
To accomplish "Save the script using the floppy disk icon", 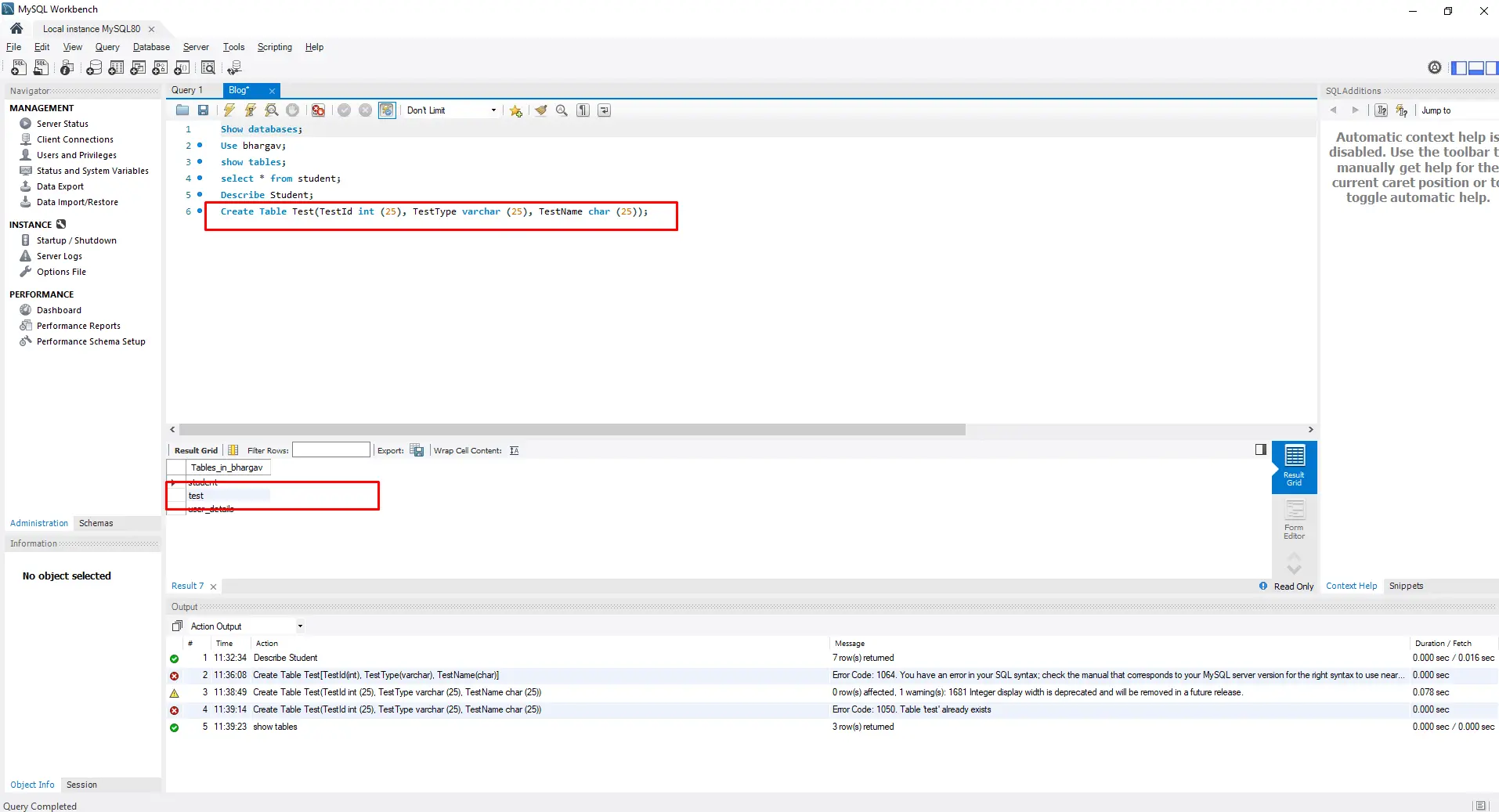I will point(203,110).
